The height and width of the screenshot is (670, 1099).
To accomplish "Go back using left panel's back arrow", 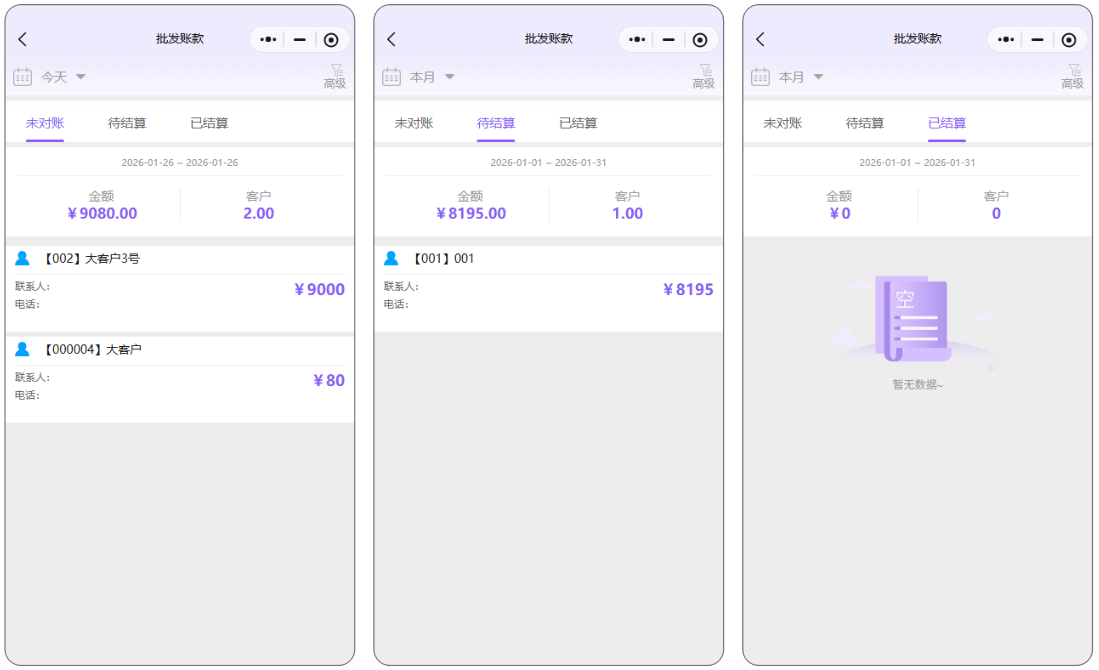I will [22, 39].
